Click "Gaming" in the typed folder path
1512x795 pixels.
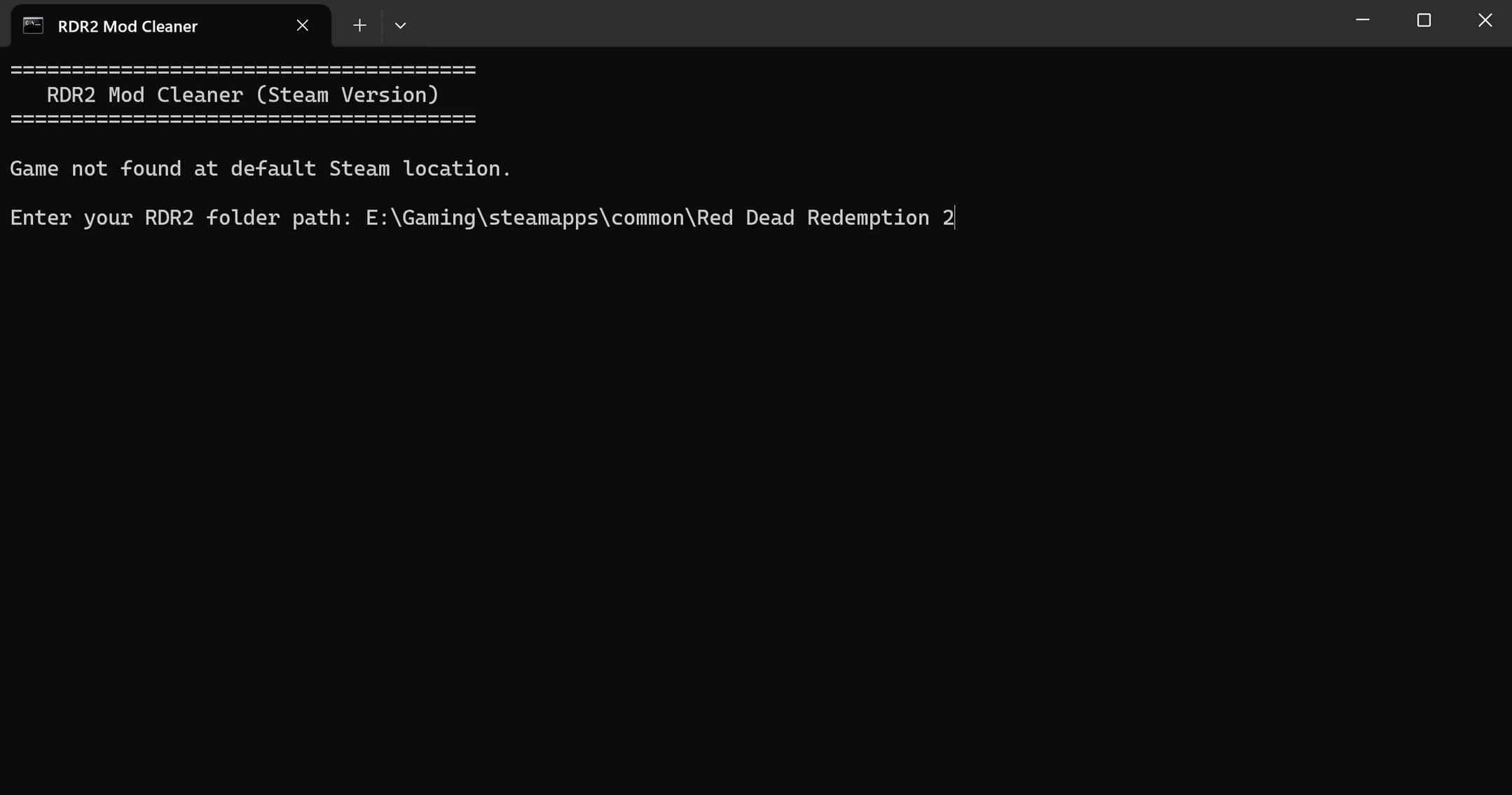(439, 218)
